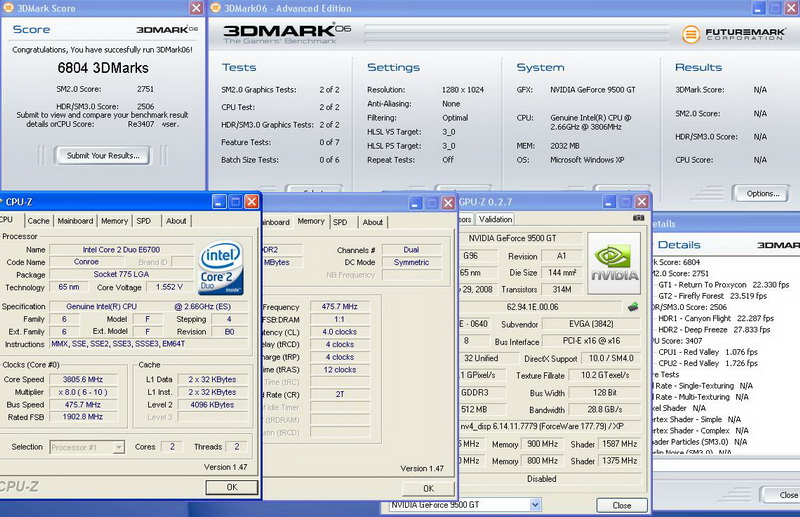Close the CPU-Z Memory window
This screenshot has width=800, height=517.
pos(448,203)
